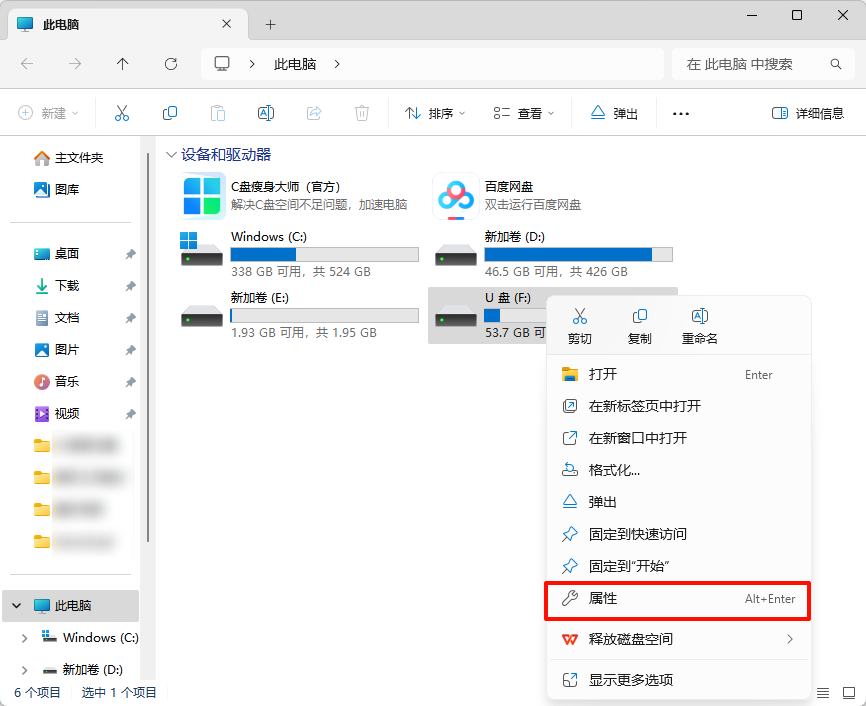
Task: Open the 排序 dropdown
Action: 434,113
